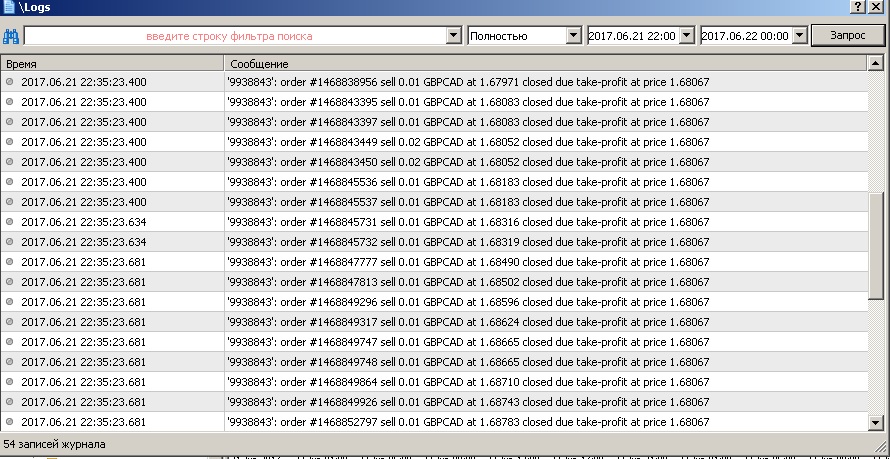Click the vertical scrollbar thumb
This screenshot has width=890, height=459.
[876, 245]
